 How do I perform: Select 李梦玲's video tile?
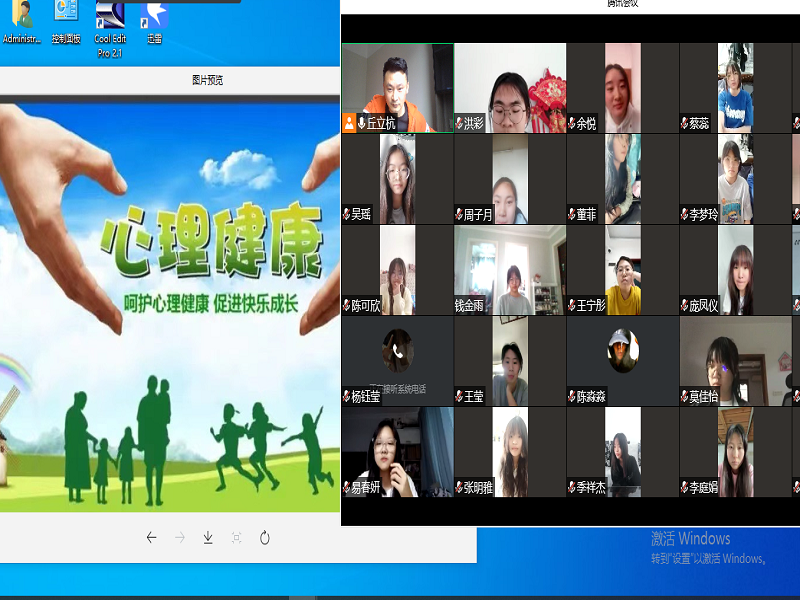[735, 178]
